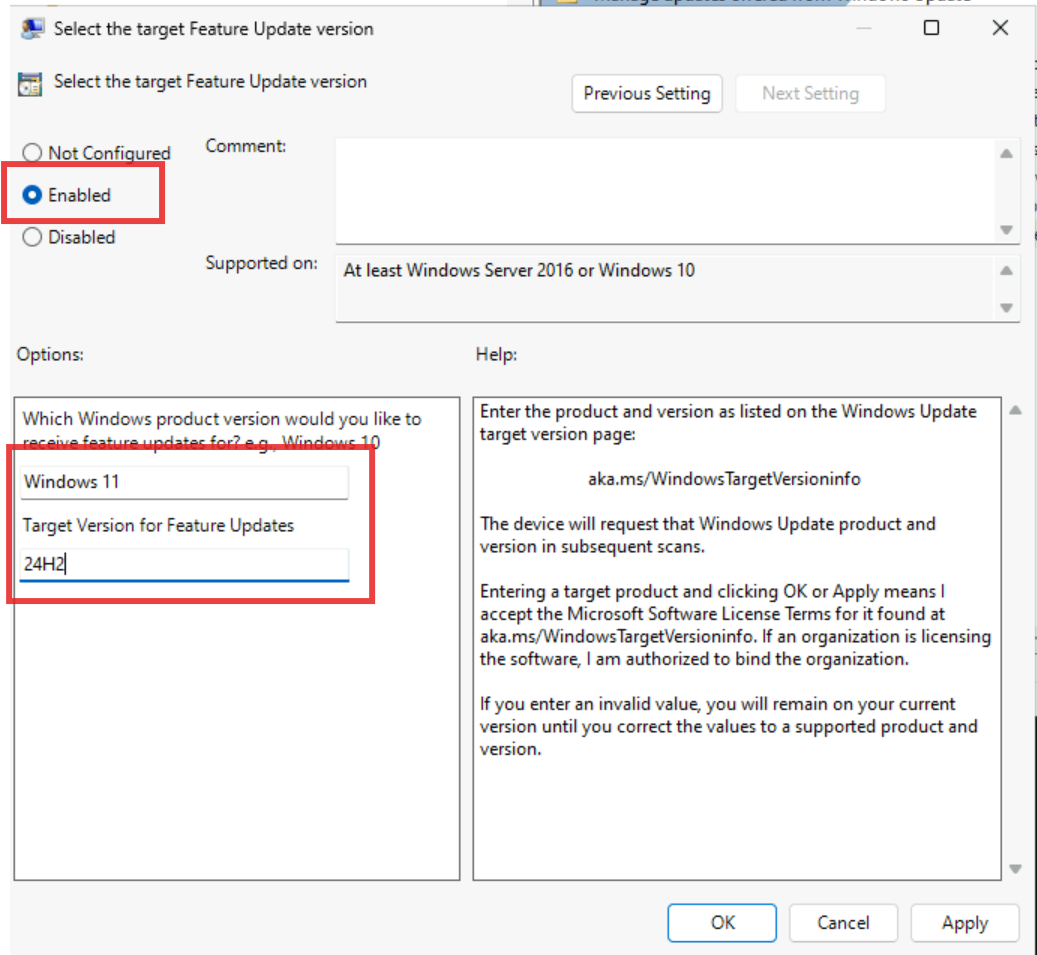
Task: Open the Previous Setting policy entry
Action: click(646, 93)
